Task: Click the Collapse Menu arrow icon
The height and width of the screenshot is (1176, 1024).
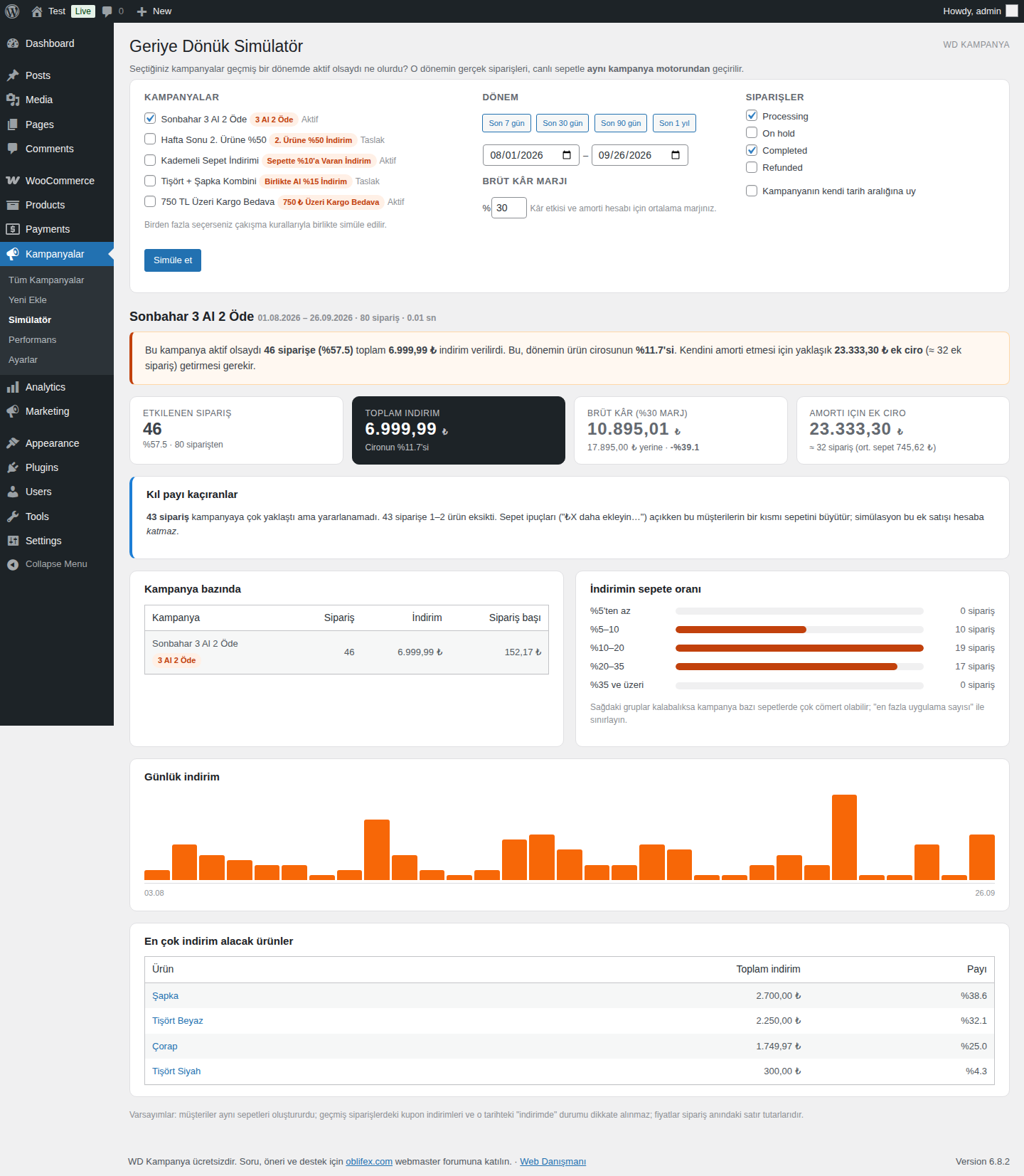Action: click(x=13, y=564)
